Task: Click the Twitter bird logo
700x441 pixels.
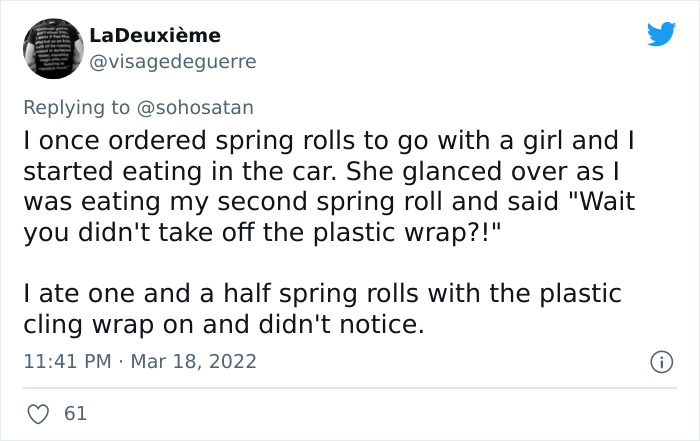Action: [661, 34]
